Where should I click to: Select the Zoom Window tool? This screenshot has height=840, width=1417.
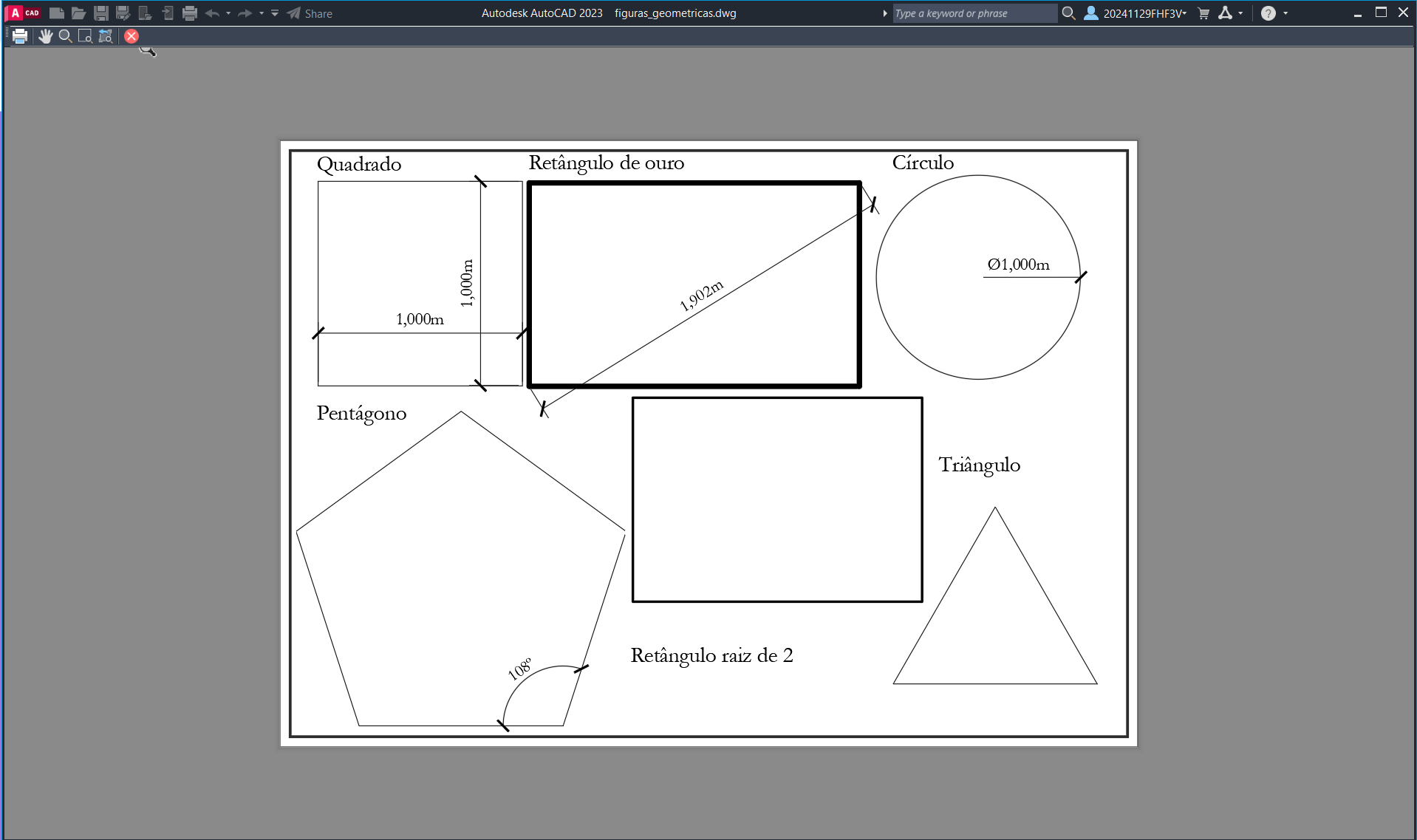85,36
